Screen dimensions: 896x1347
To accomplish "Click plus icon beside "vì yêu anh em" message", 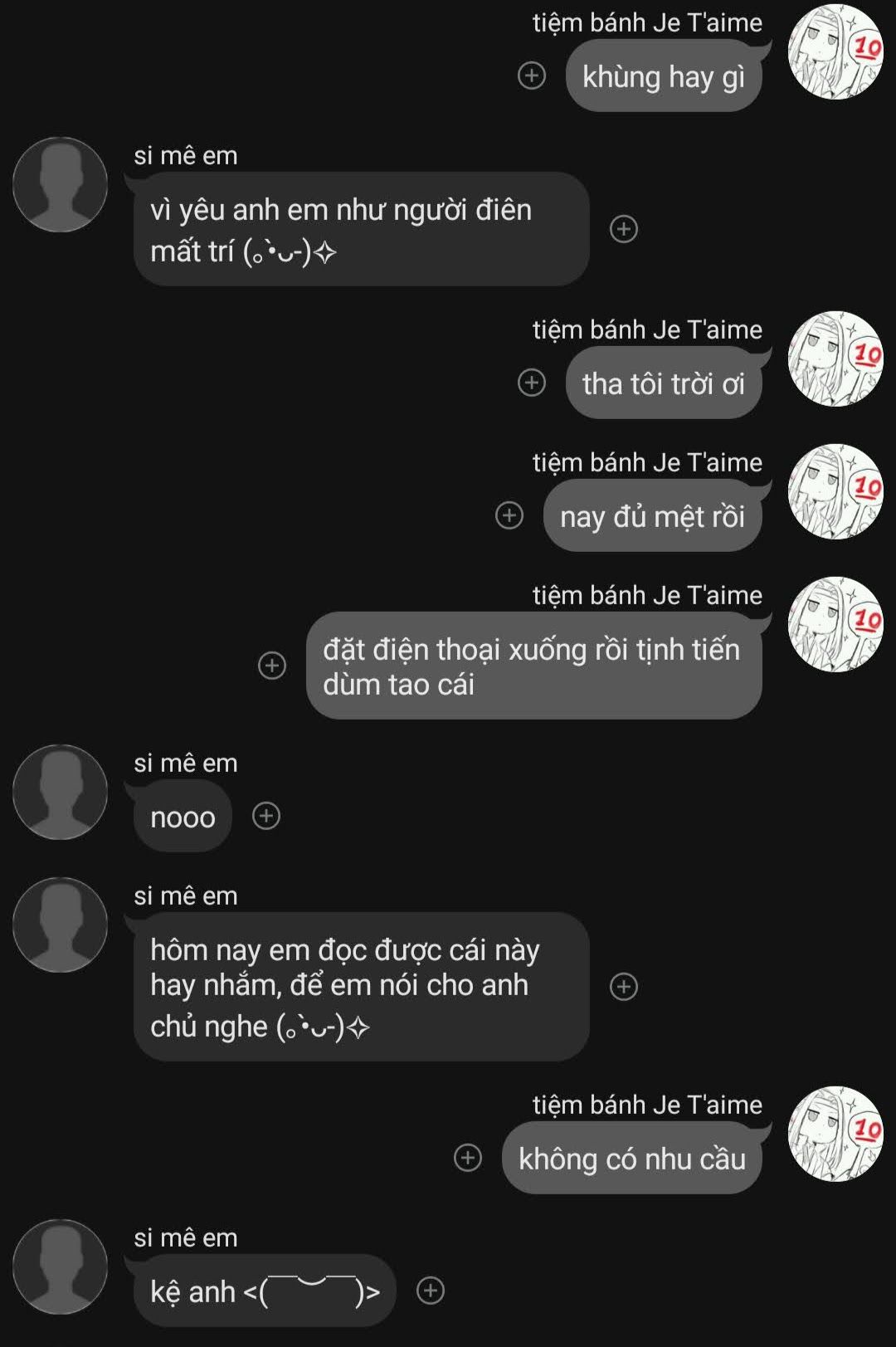I will click(624, 228).
